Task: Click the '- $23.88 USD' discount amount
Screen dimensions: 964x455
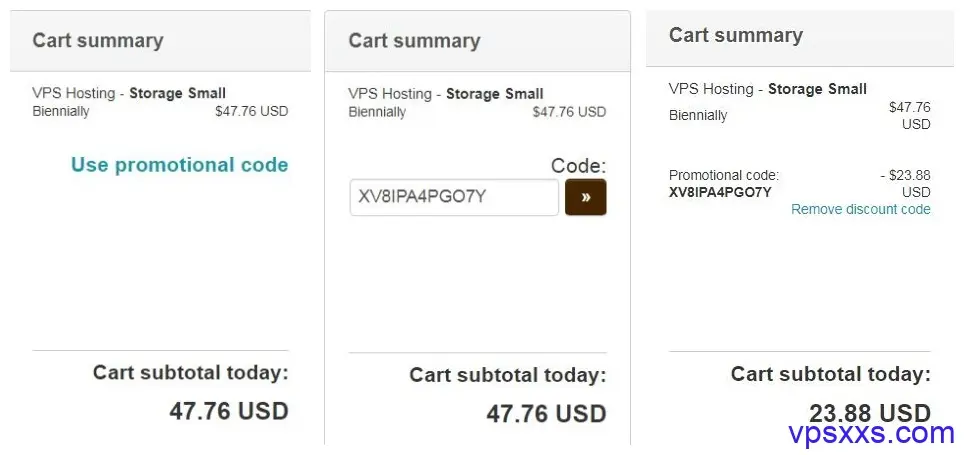Action: (x=906, y=183)
